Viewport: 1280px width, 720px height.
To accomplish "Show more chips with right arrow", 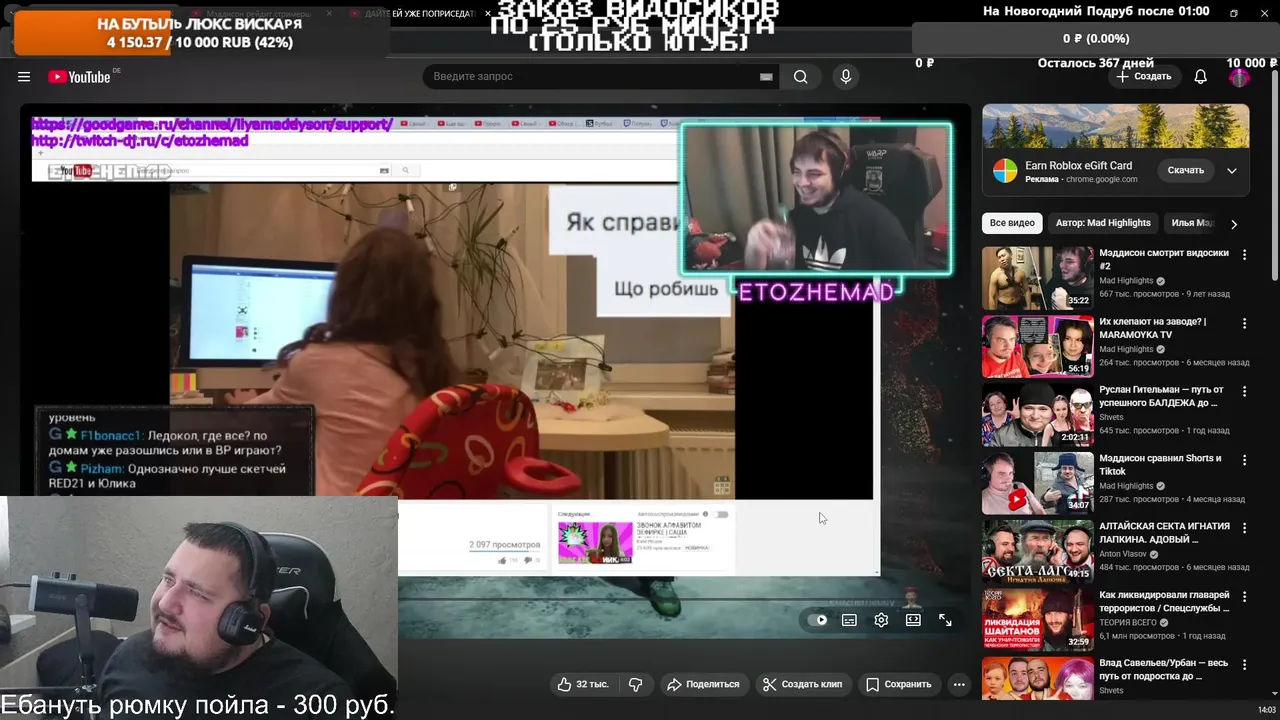I will [1234, 224].
